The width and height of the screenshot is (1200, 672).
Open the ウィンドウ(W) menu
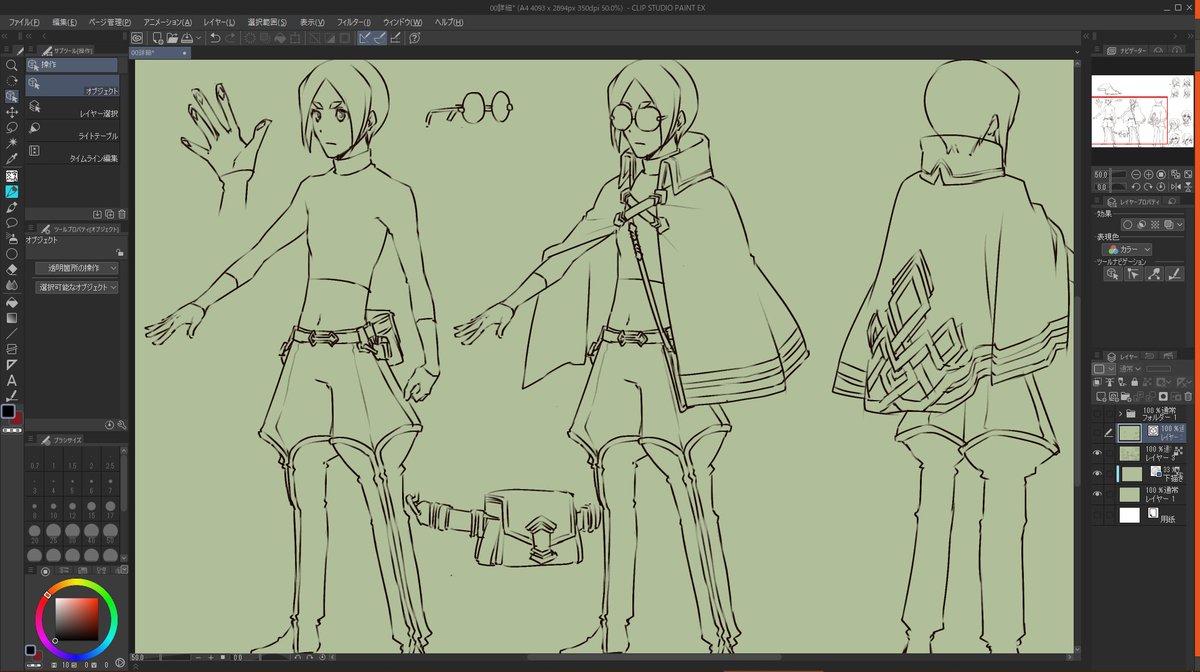tap(402, 22)
